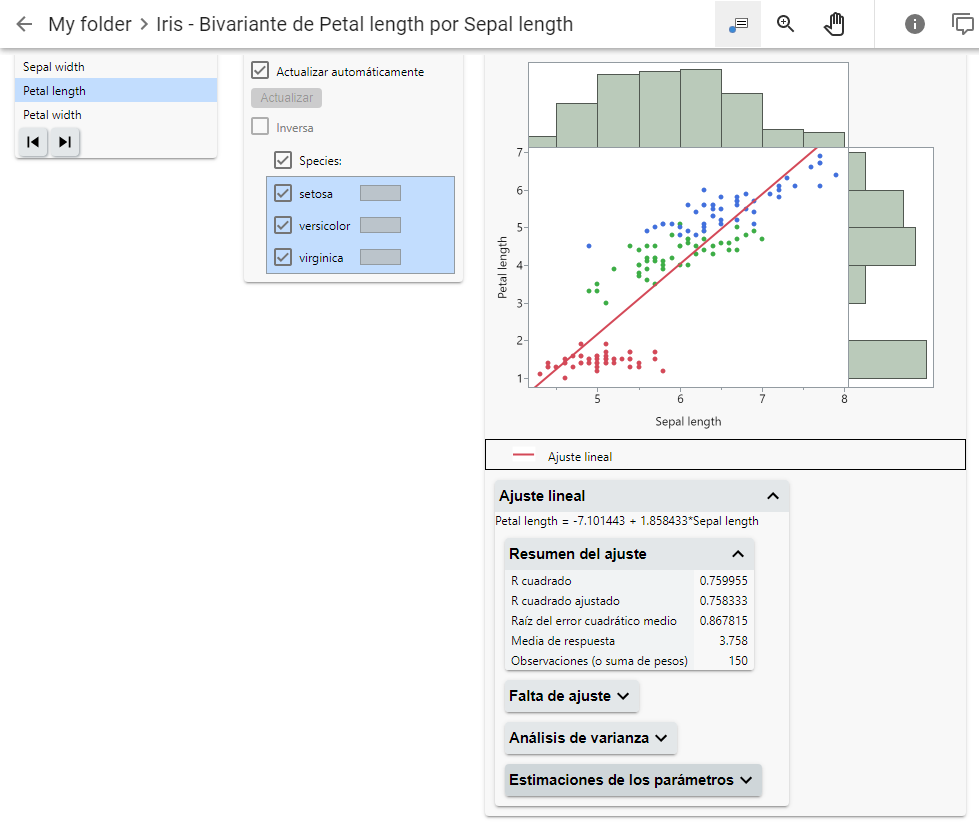Select Petal width in the column list

point(53,115)
